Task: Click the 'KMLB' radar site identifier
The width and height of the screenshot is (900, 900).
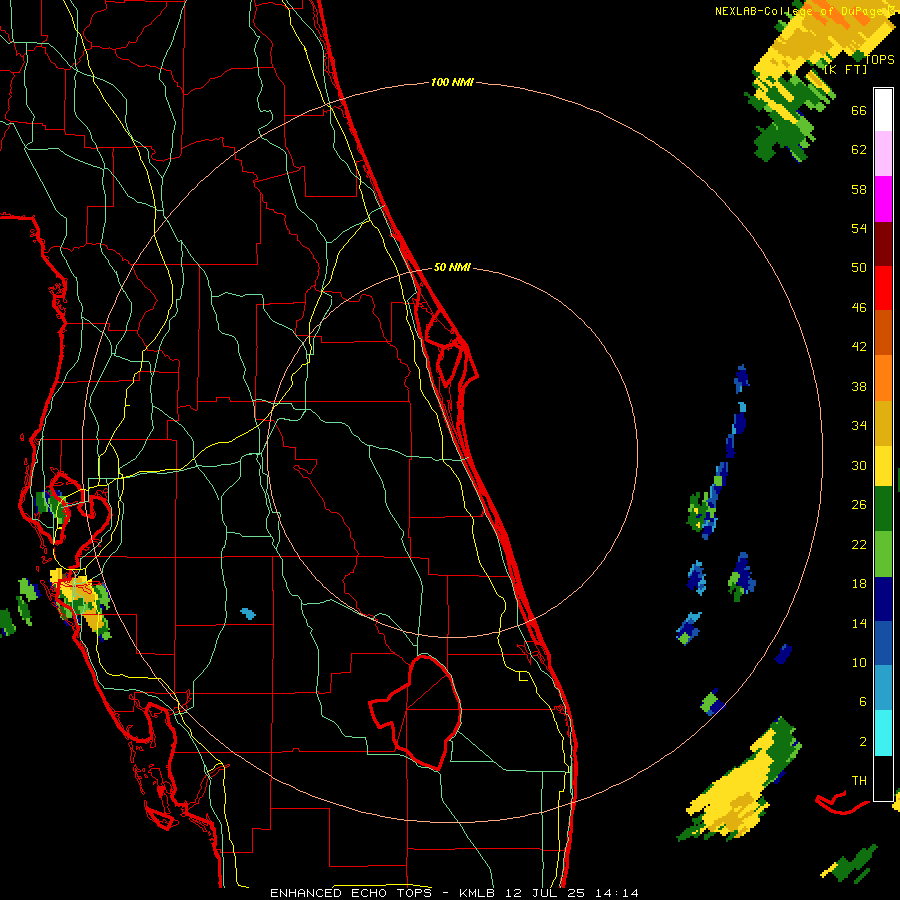Action: click(x=478, y=893)
